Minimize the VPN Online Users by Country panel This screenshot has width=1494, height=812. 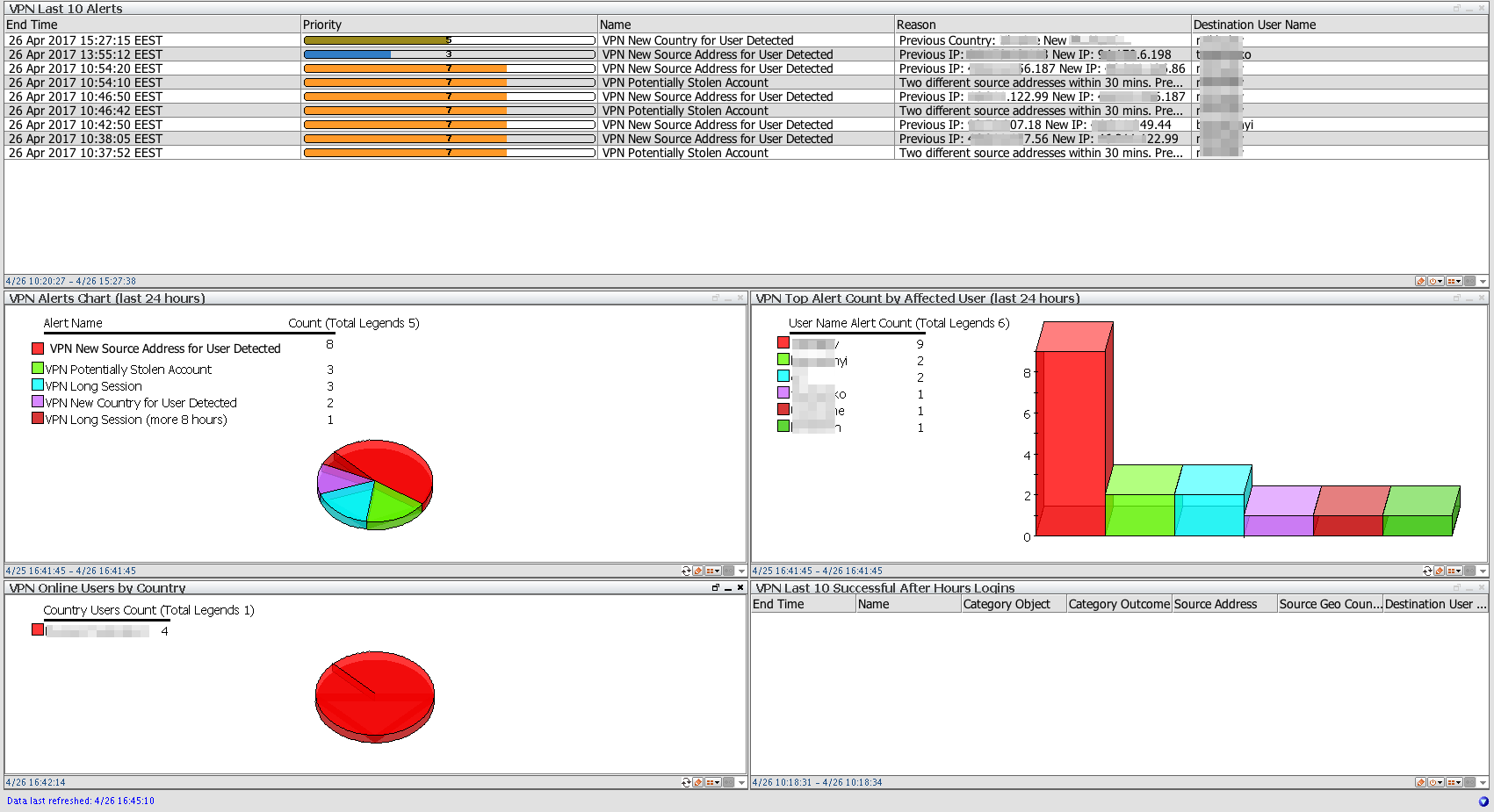pyautogui.click(x=728, y=588)
